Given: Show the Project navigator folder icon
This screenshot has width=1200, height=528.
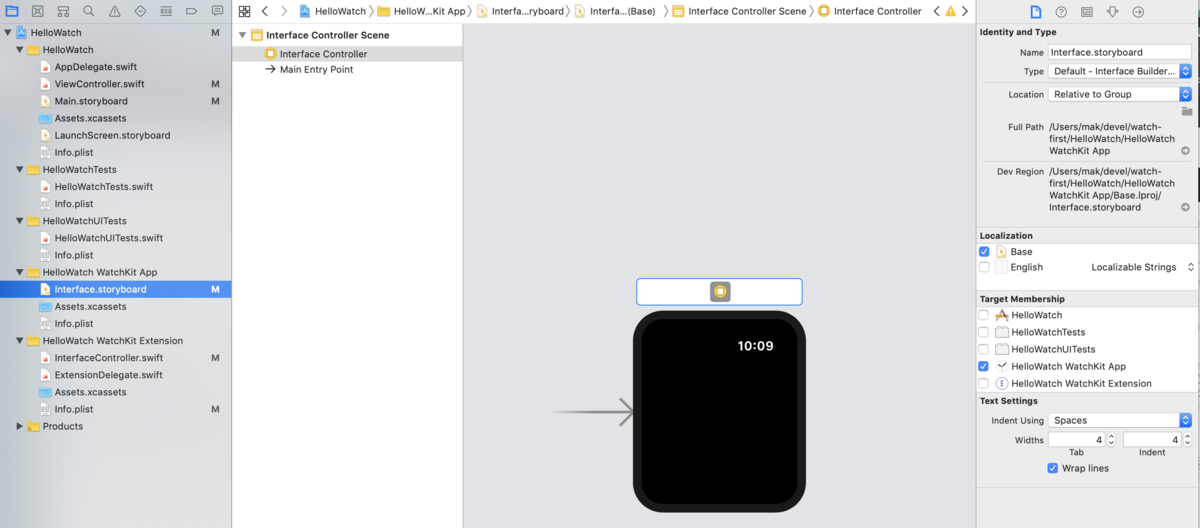Looking at the screenshot, I should click(12, 11).
